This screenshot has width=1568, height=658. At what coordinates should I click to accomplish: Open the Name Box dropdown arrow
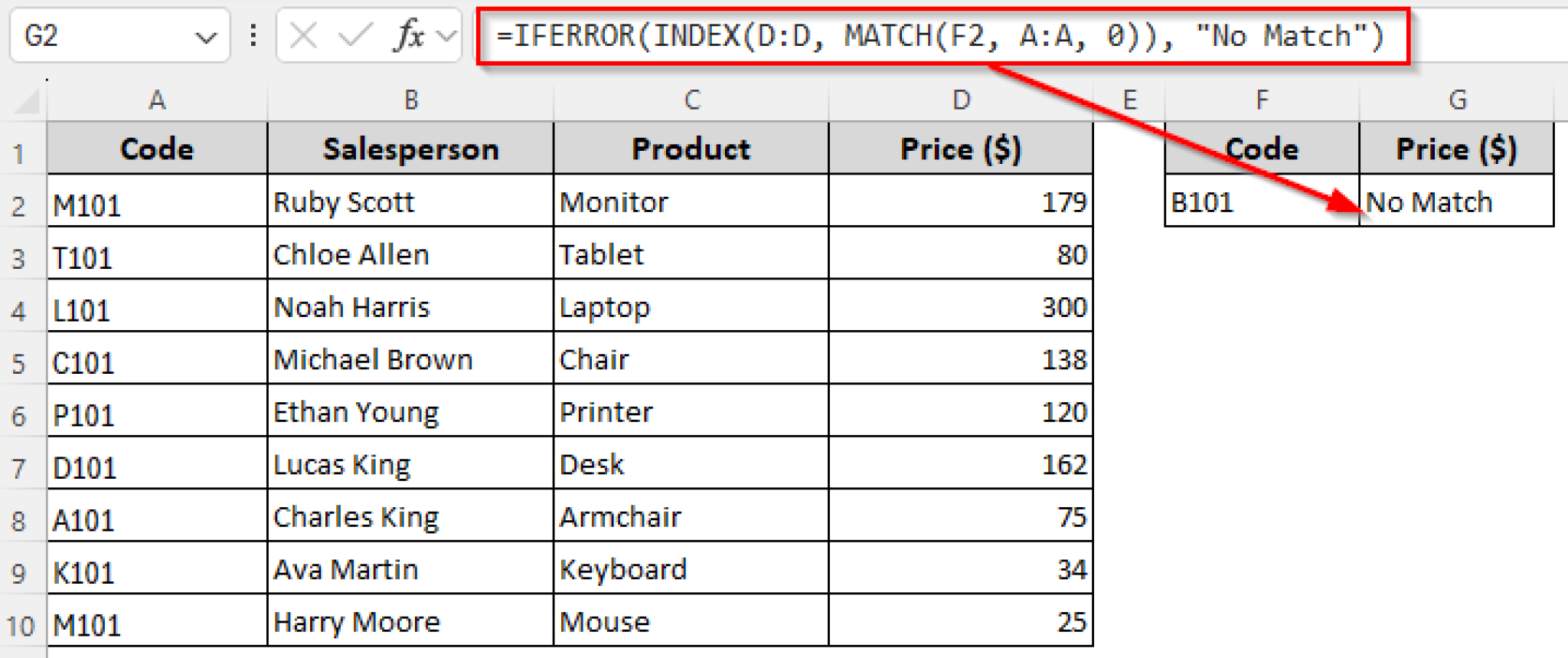pyautogui.click(x=205, y=34)
